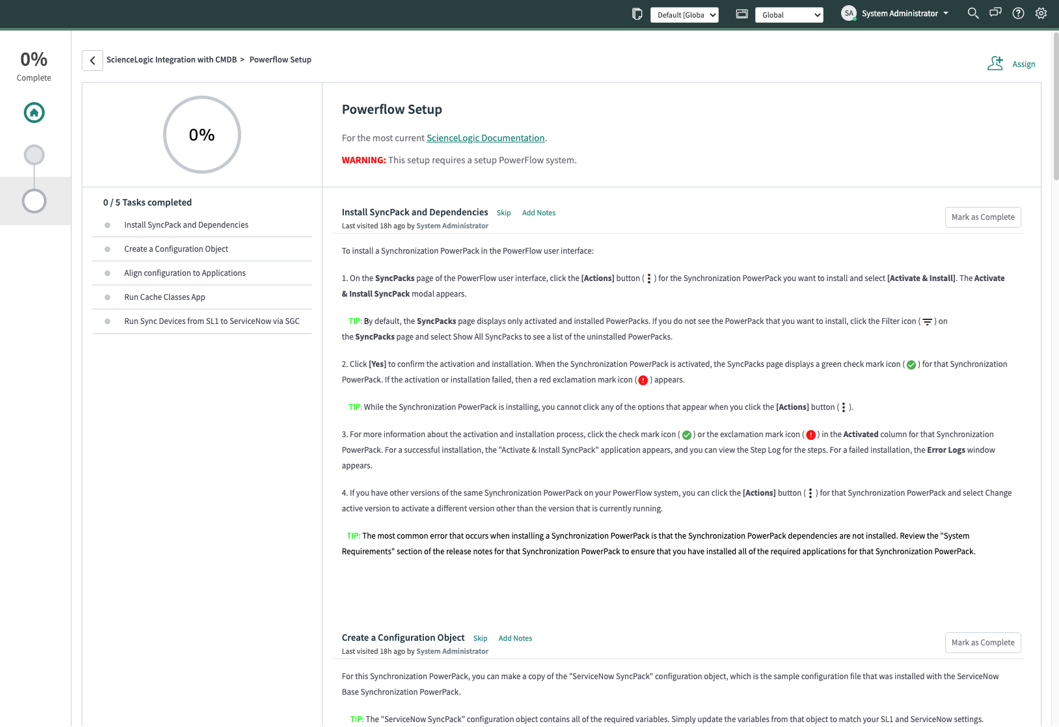Open the Global application scope dropdown
Image resolution: width=1059 pixels, height=727 pixels.
[789, 15]
